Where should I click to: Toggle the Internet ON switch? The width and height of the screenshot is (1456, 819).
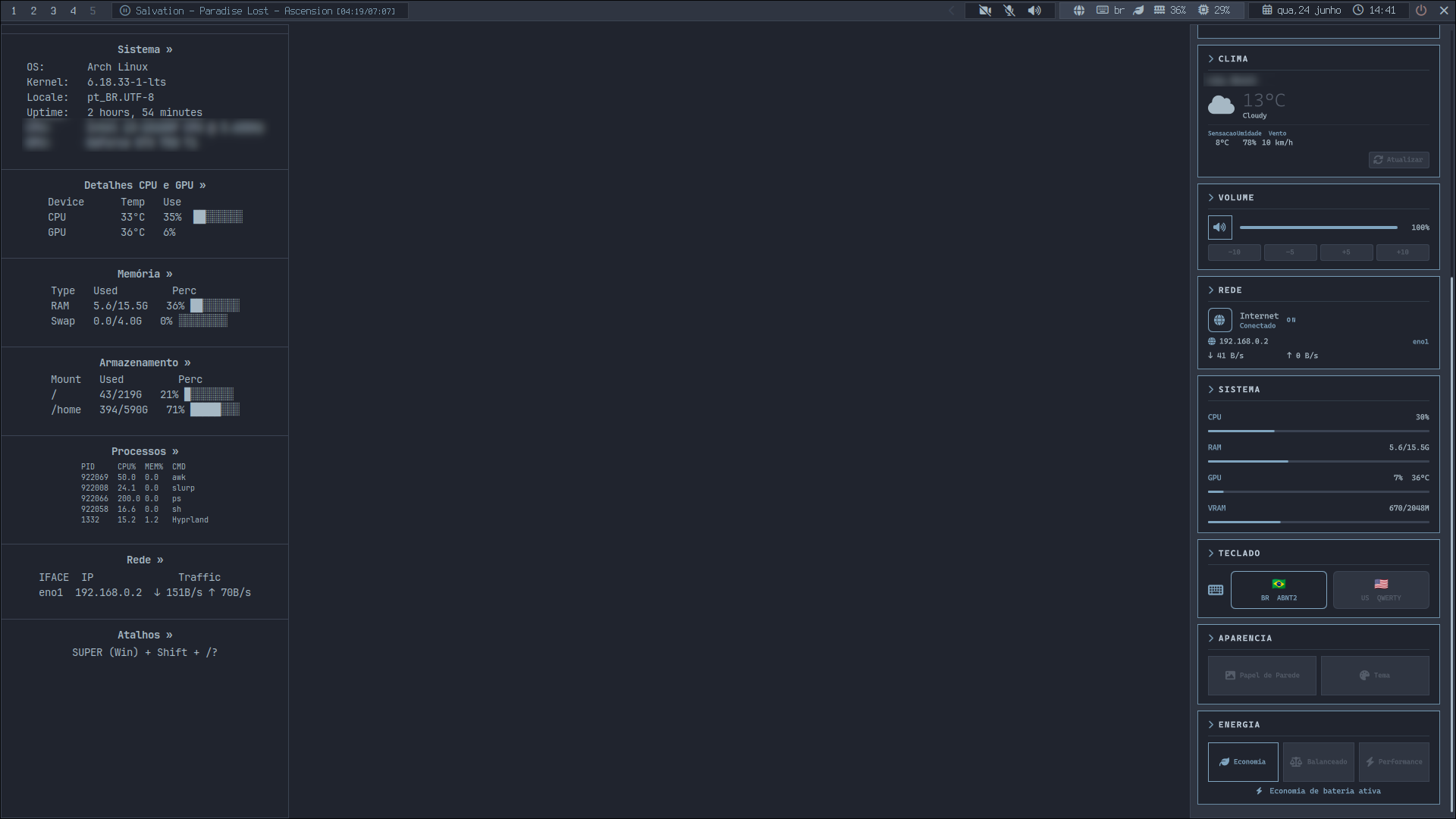click(x=1291, y=320)
